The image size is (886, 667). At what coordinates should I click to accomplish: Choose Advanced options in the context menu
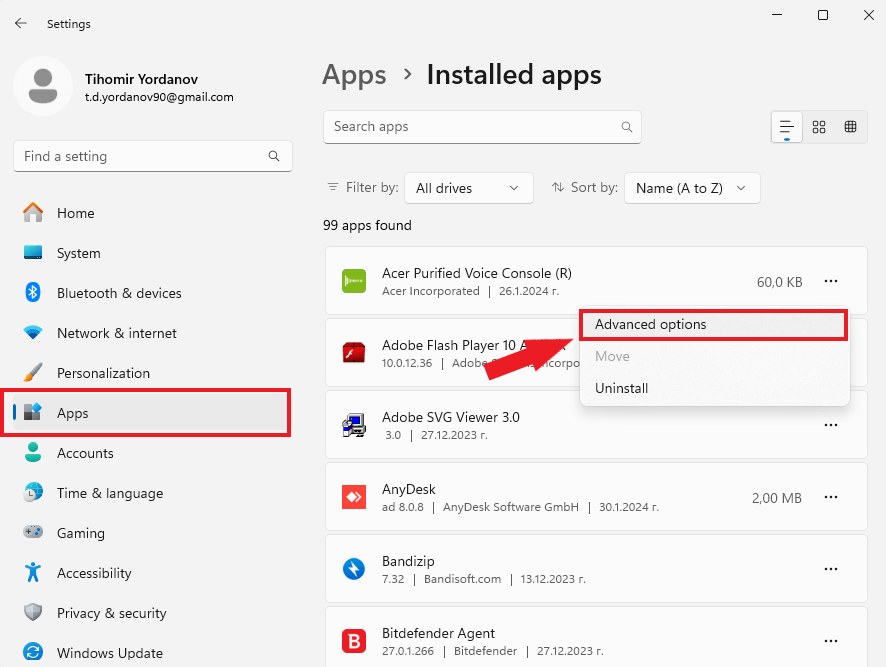[713, 324]
